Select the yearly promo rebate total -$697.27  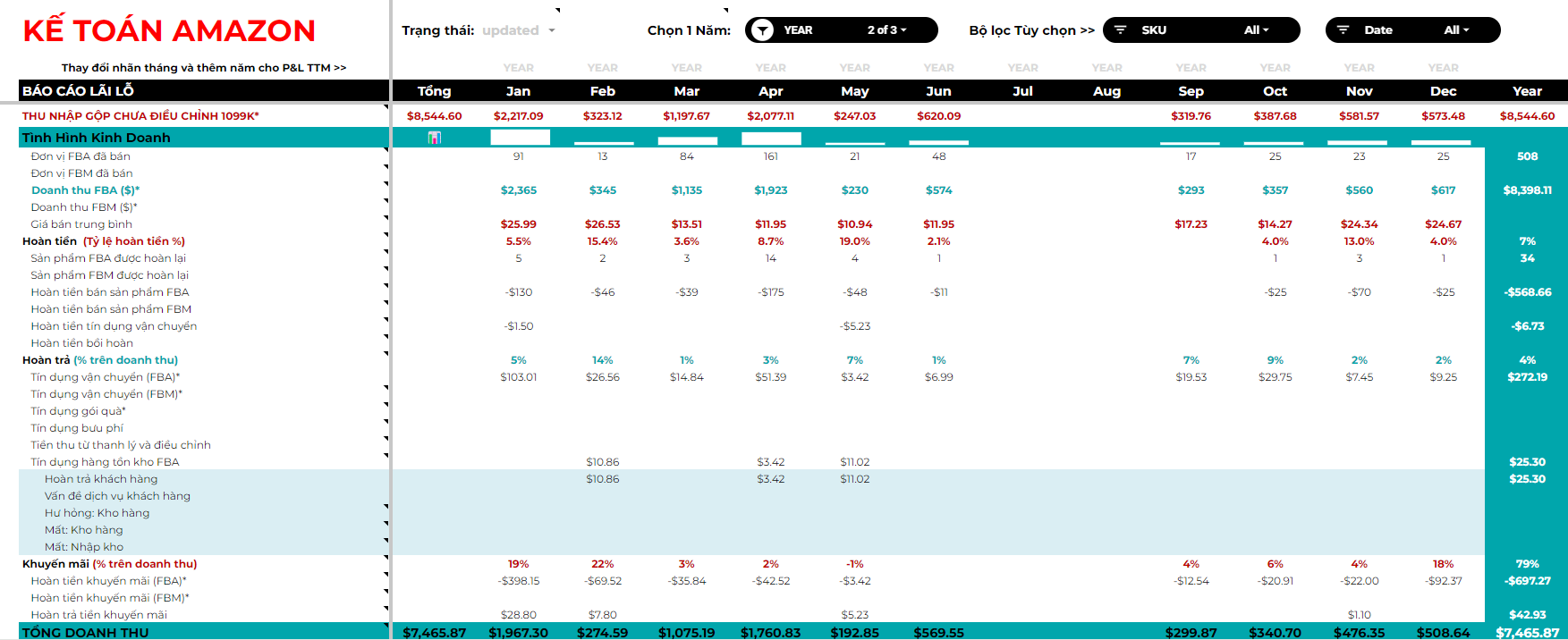(x=1528, y=581)
